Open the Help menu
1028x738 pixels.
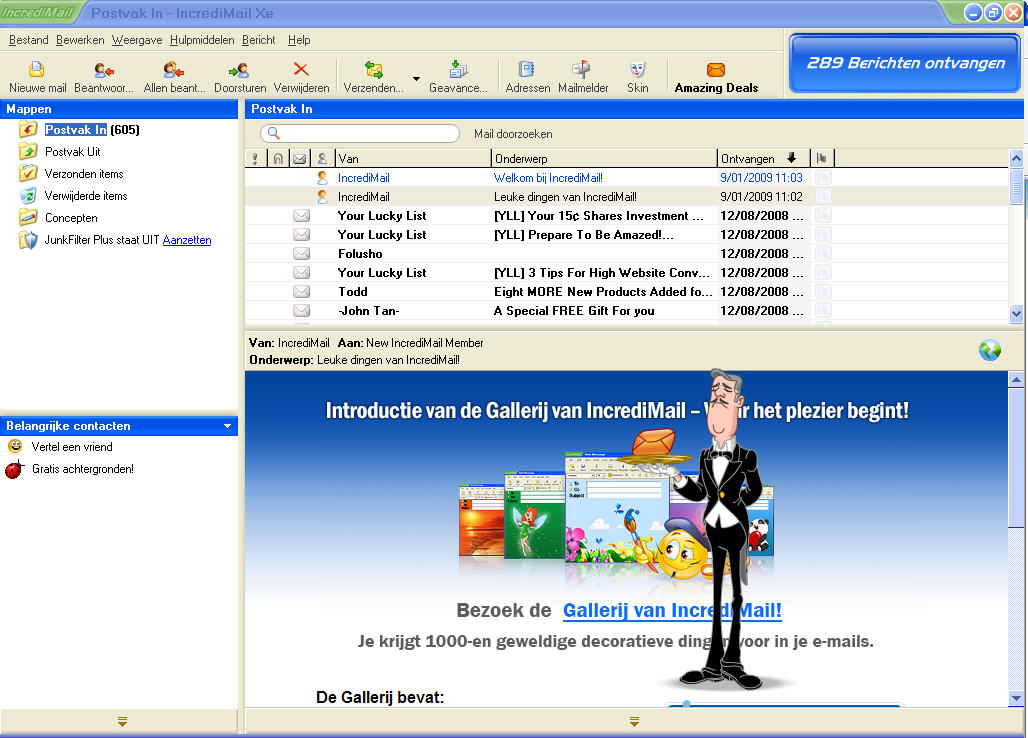click(299, 40)
